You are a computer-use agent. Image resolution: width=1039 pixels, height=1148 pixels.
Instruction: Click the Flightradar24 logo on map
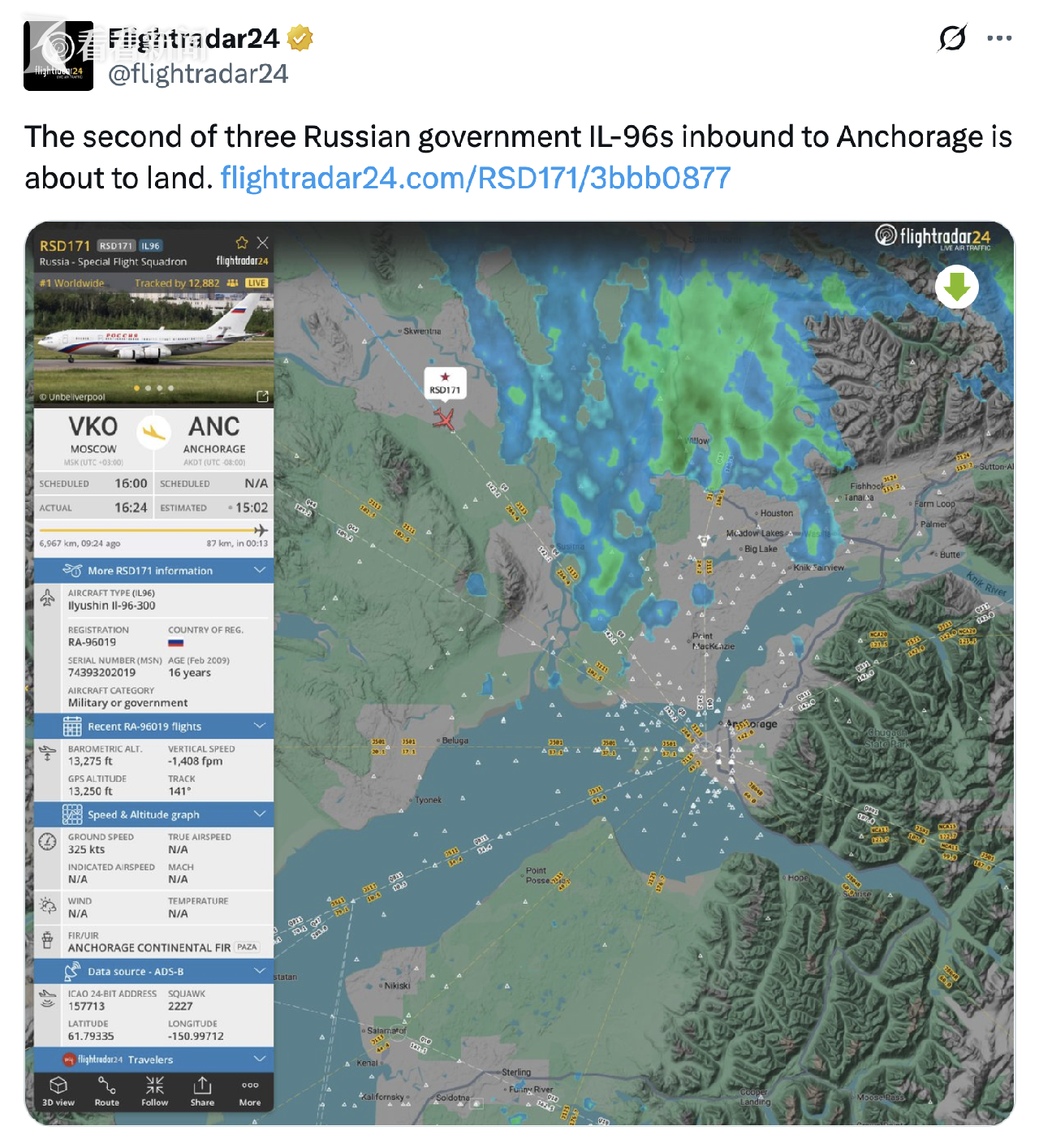[x=933, y=237]
